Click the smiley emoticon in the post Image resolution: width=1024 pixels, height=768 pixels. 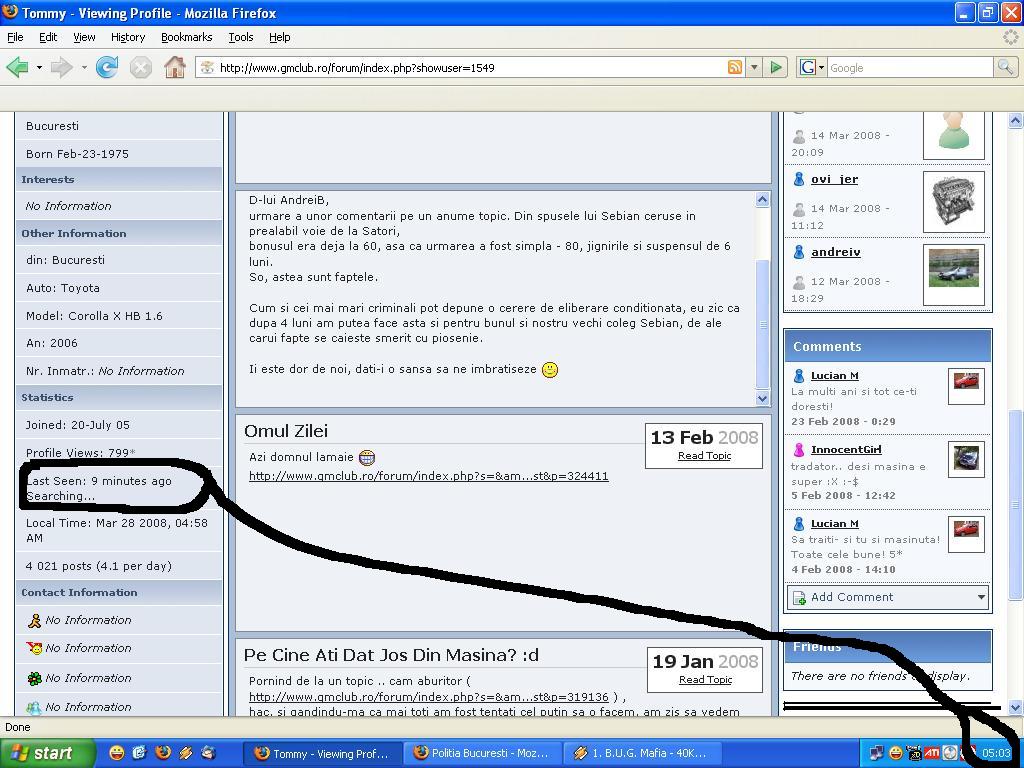pos(549,370)
